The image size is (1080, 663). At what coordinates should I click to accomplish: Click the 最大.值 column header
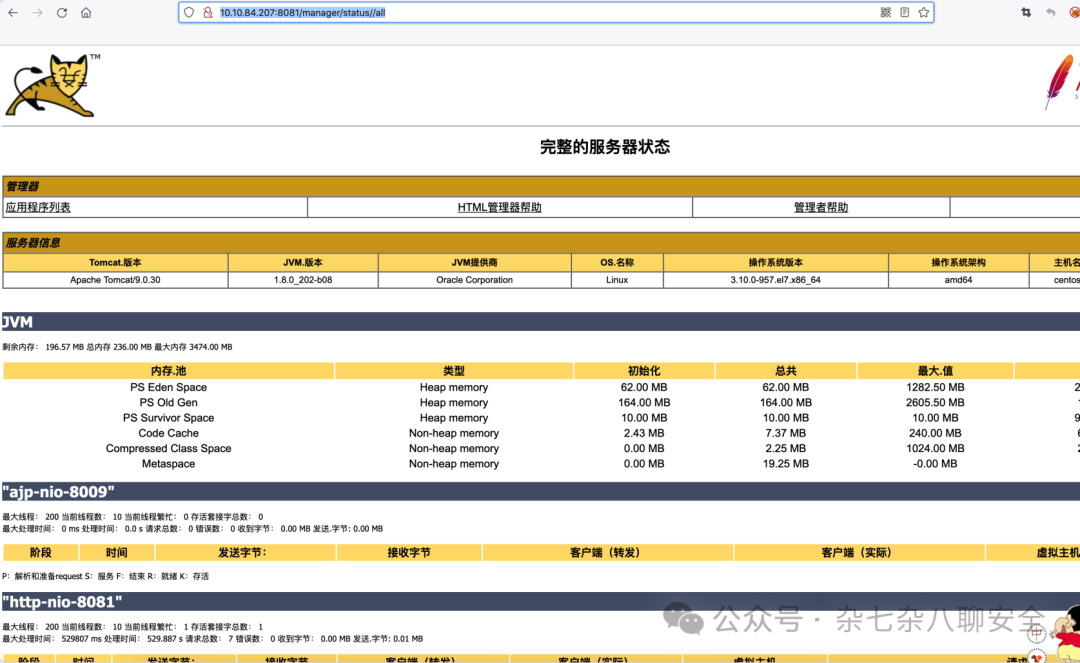point(935,371)
